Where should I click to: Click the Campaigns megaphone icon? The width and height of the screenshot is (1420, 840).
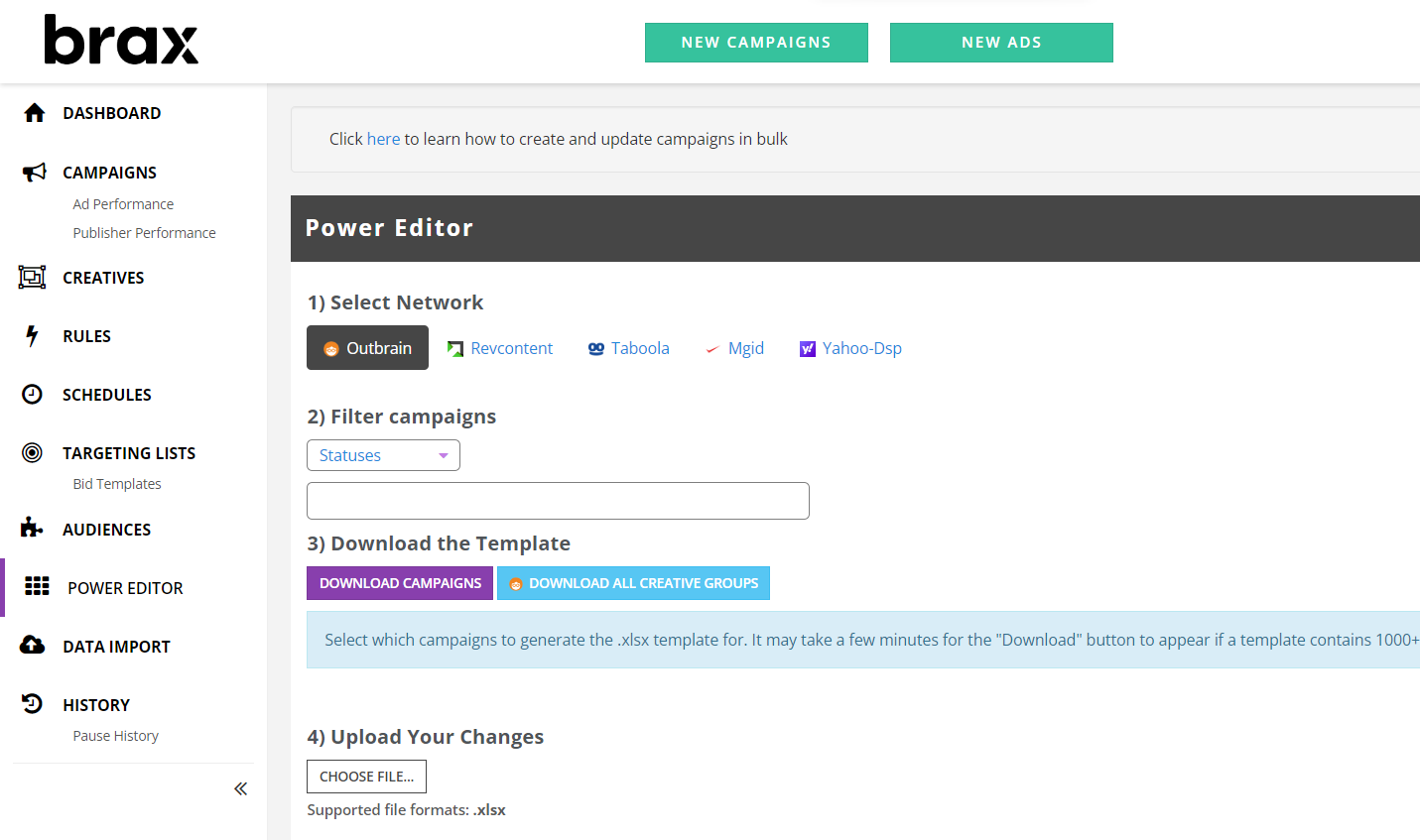pyautogui.click(x=33, y=171)
